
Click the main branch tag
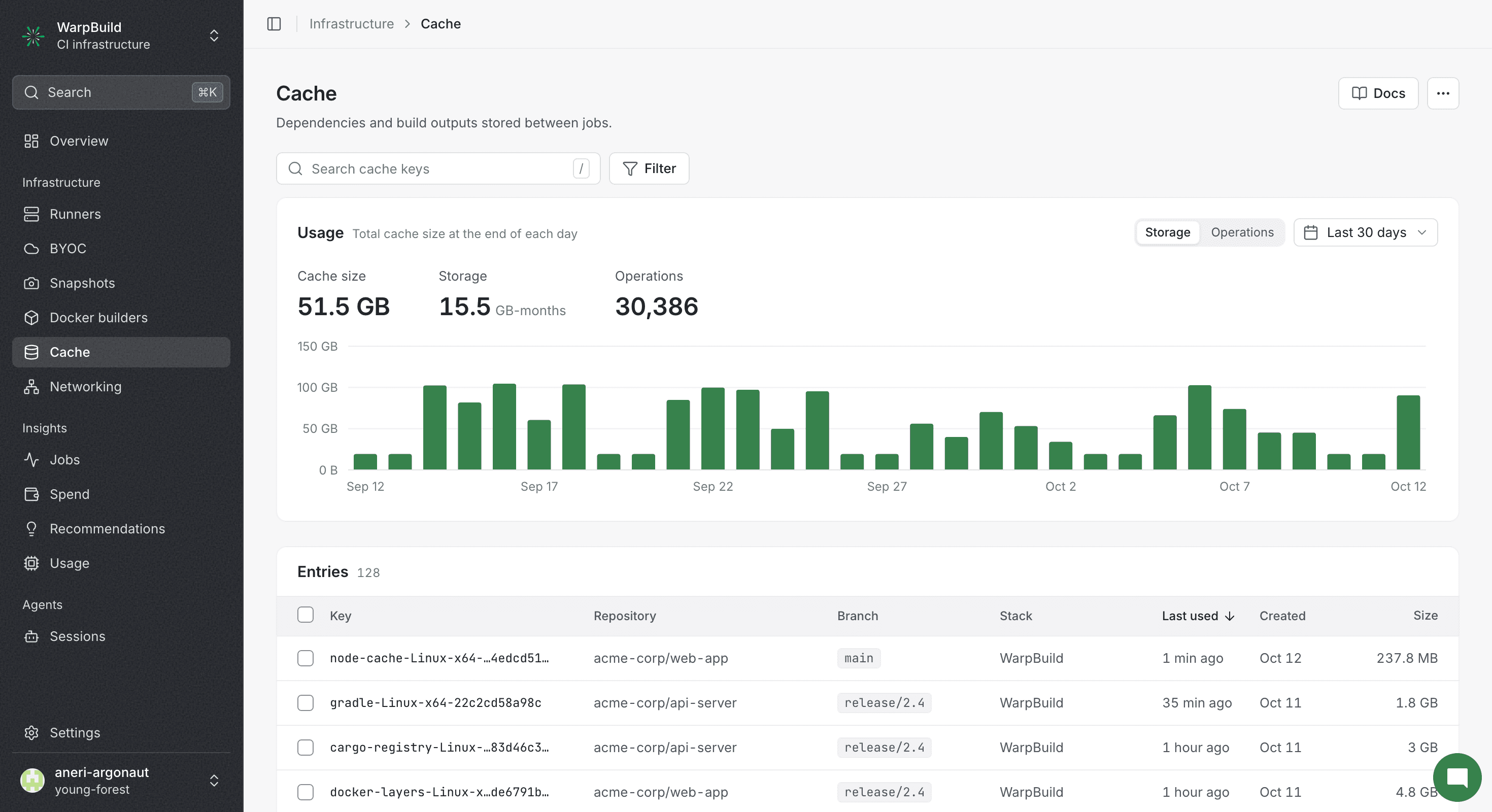[x=858, y=658]
